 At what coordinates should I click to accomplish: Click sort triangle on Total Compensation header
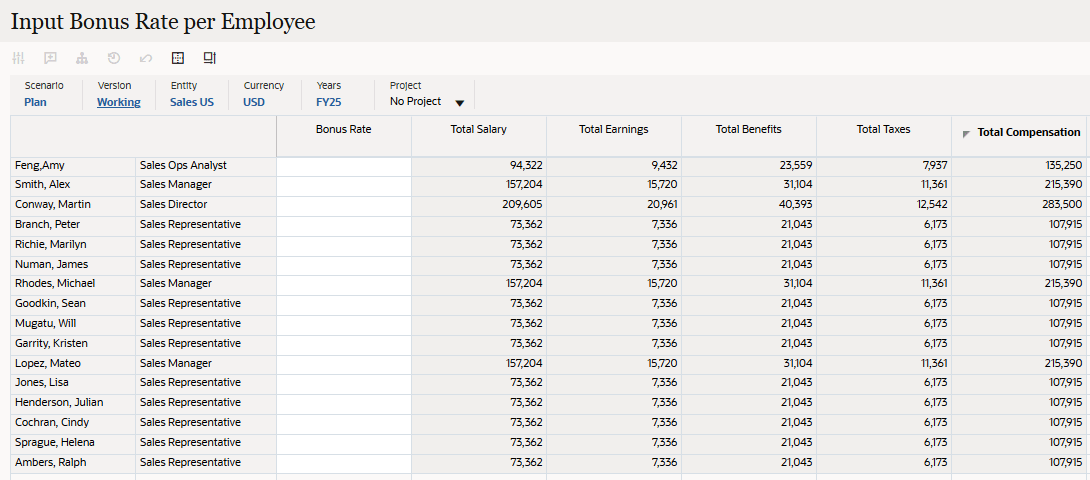[966, 133]
